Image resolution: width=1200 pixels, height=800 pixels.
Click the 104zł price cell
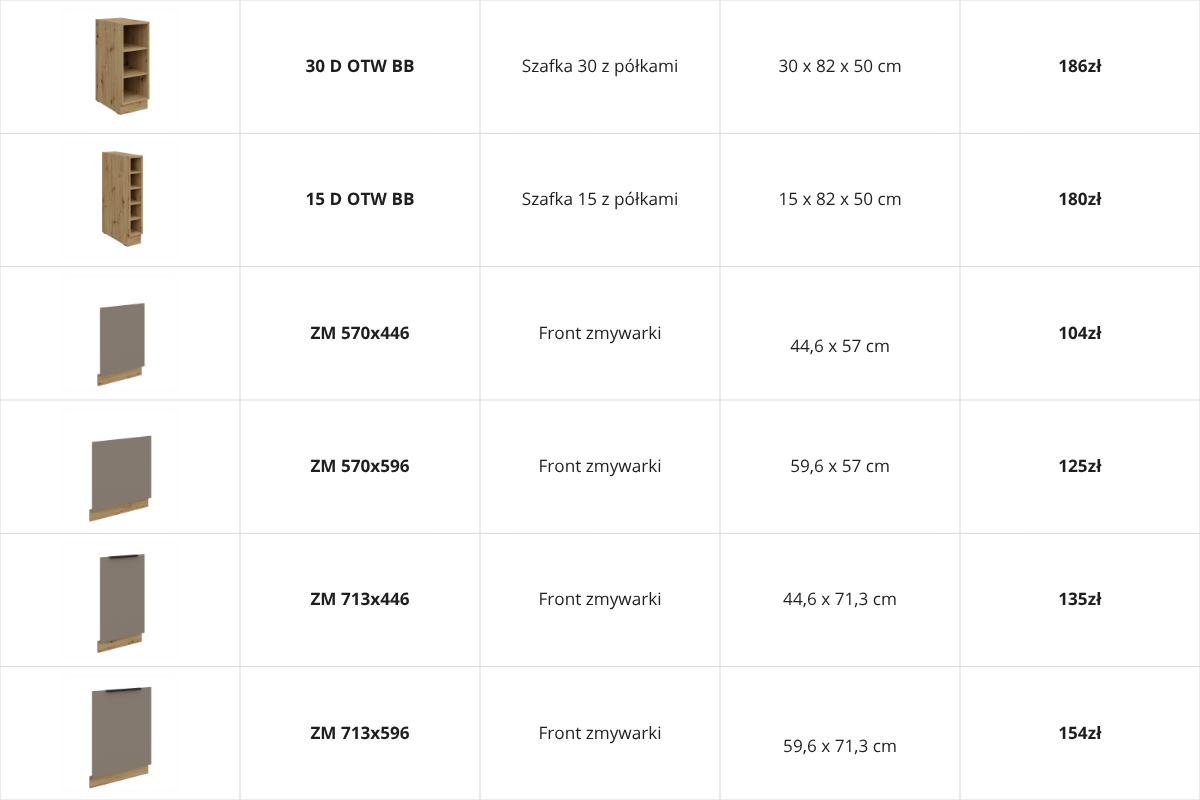pos(1080,333)
